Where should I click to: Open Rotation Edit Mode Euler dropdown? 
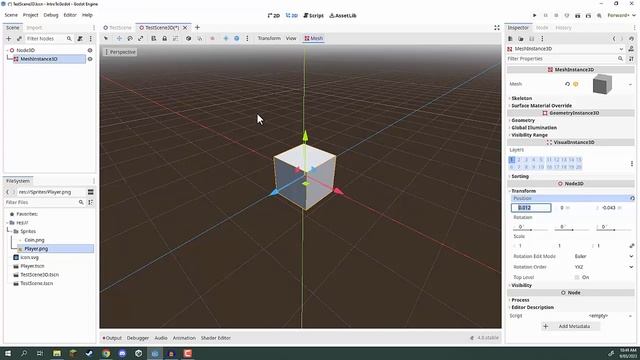[604, 256]
